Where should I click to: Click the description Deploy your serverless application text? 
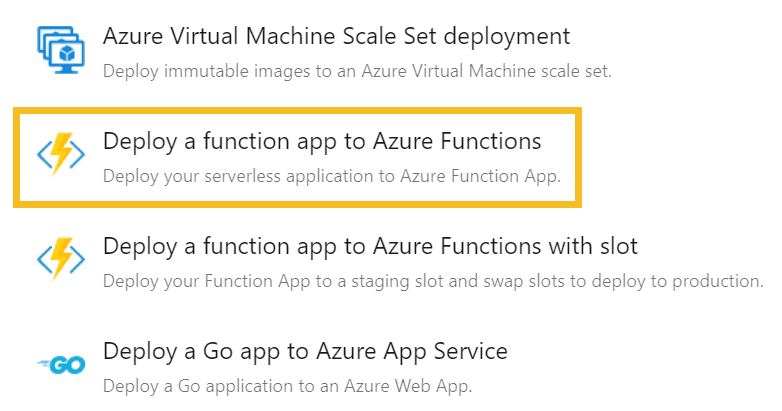(x=332, y=177)
